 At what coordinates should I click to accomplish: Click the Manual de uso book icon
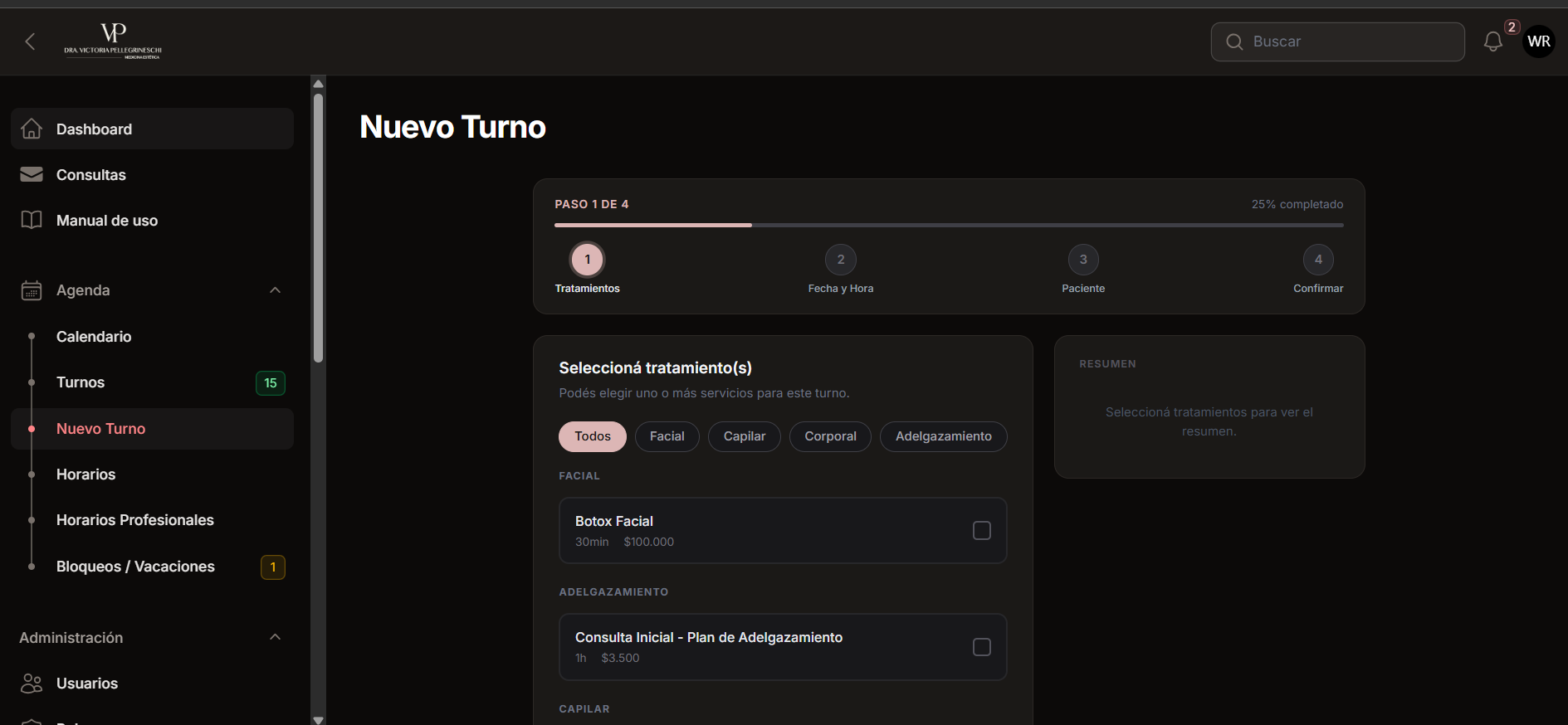pyautogui.click(x=32, y=221)
